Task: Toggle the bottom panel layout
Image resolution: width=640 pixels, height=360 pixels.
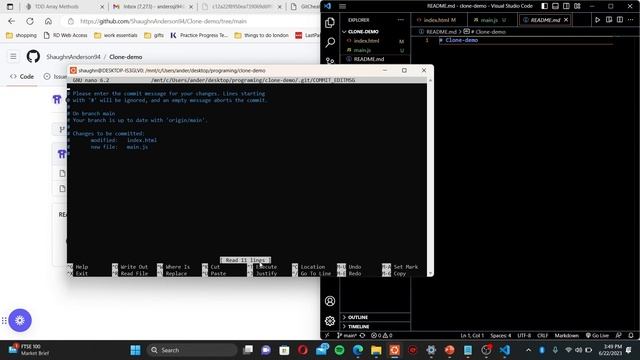Action: [556, 6]
